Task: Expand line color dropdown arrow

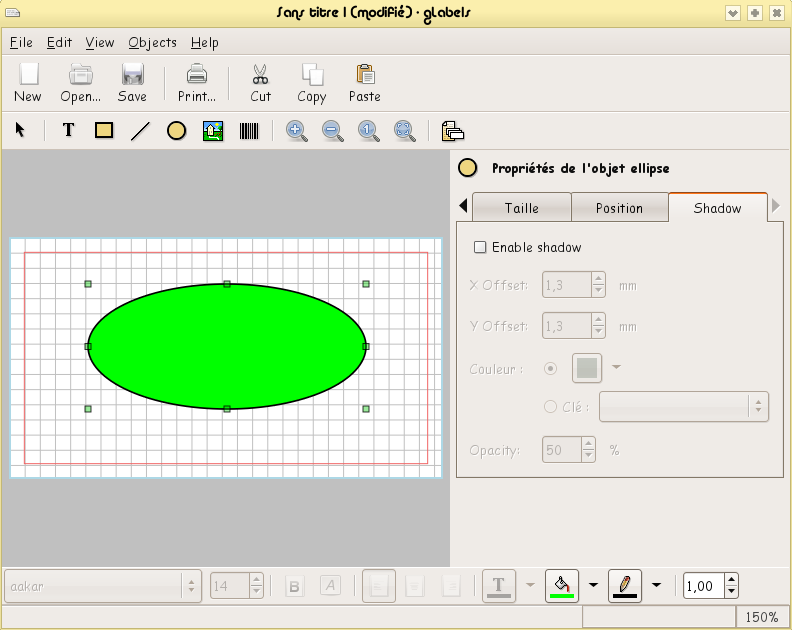Action: coord(656,585)
